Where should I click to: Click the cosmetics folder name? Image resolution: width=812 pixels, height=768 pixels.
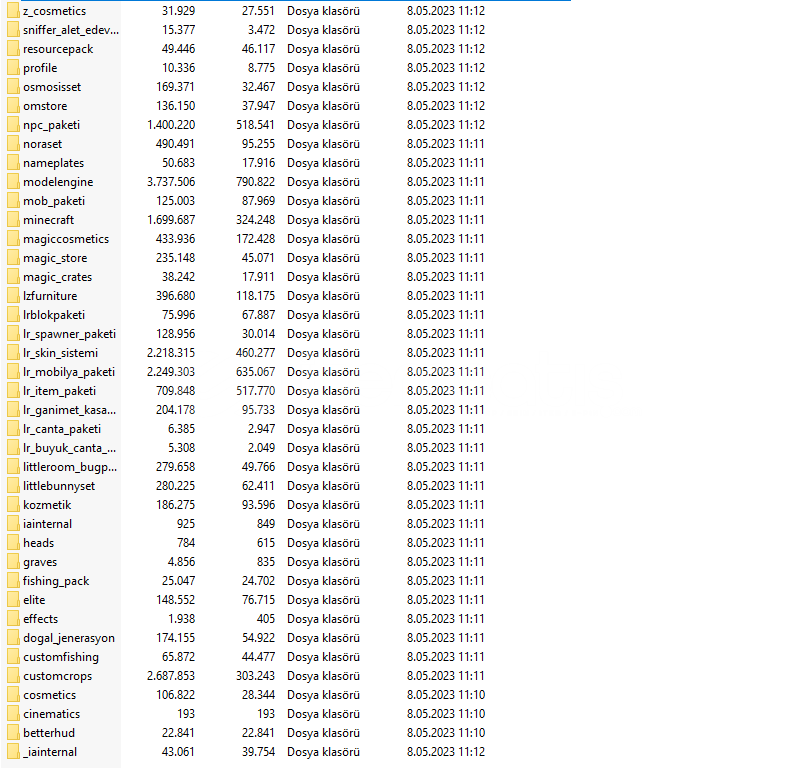tap(49, 695)
